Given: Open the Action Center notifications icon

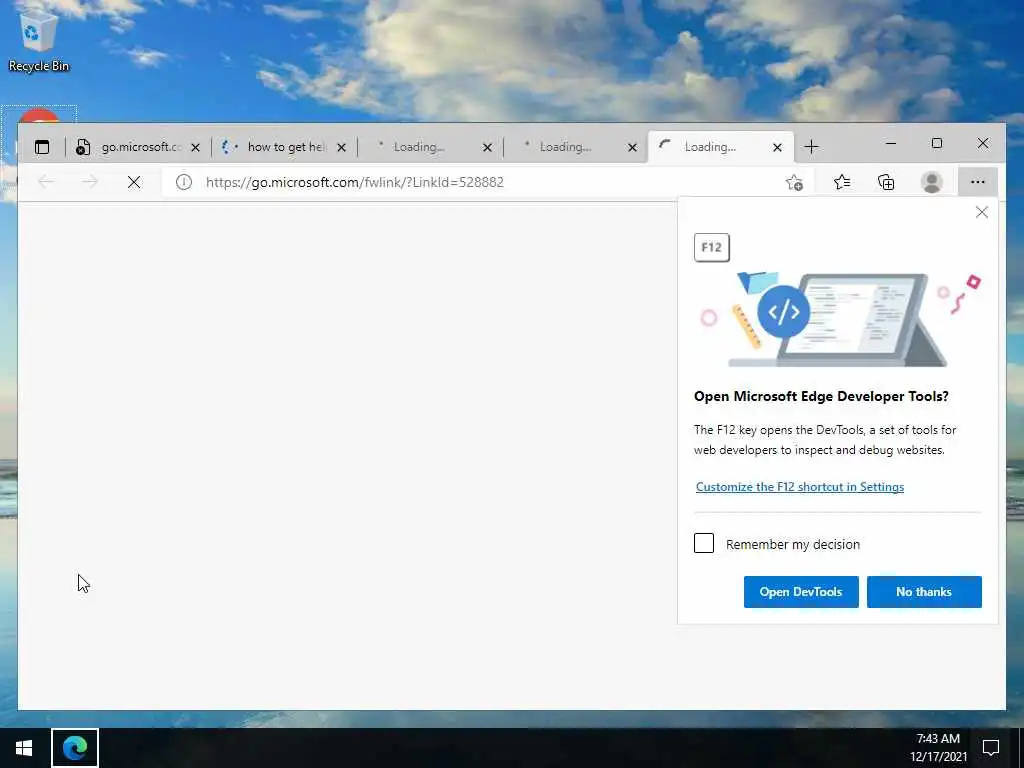Looking at the screenshot, I should [x=991, y=748].
